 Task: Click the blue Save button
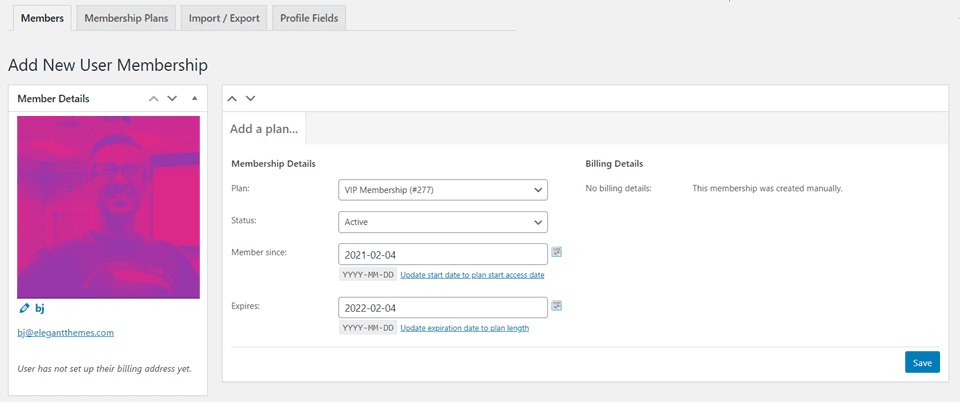922,363
